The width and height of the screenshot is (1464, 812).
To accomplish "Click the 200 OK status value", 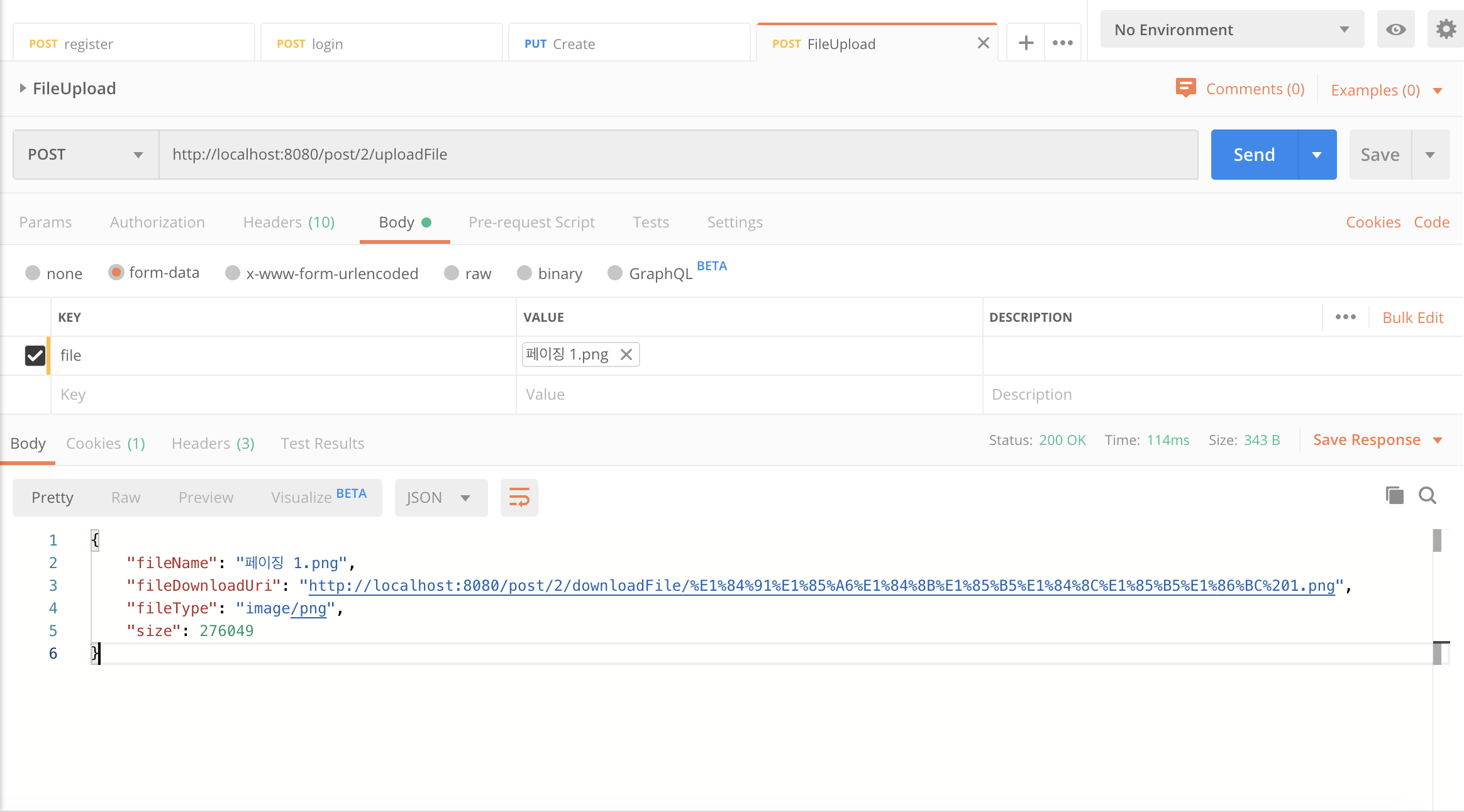I will [1062, 440].
